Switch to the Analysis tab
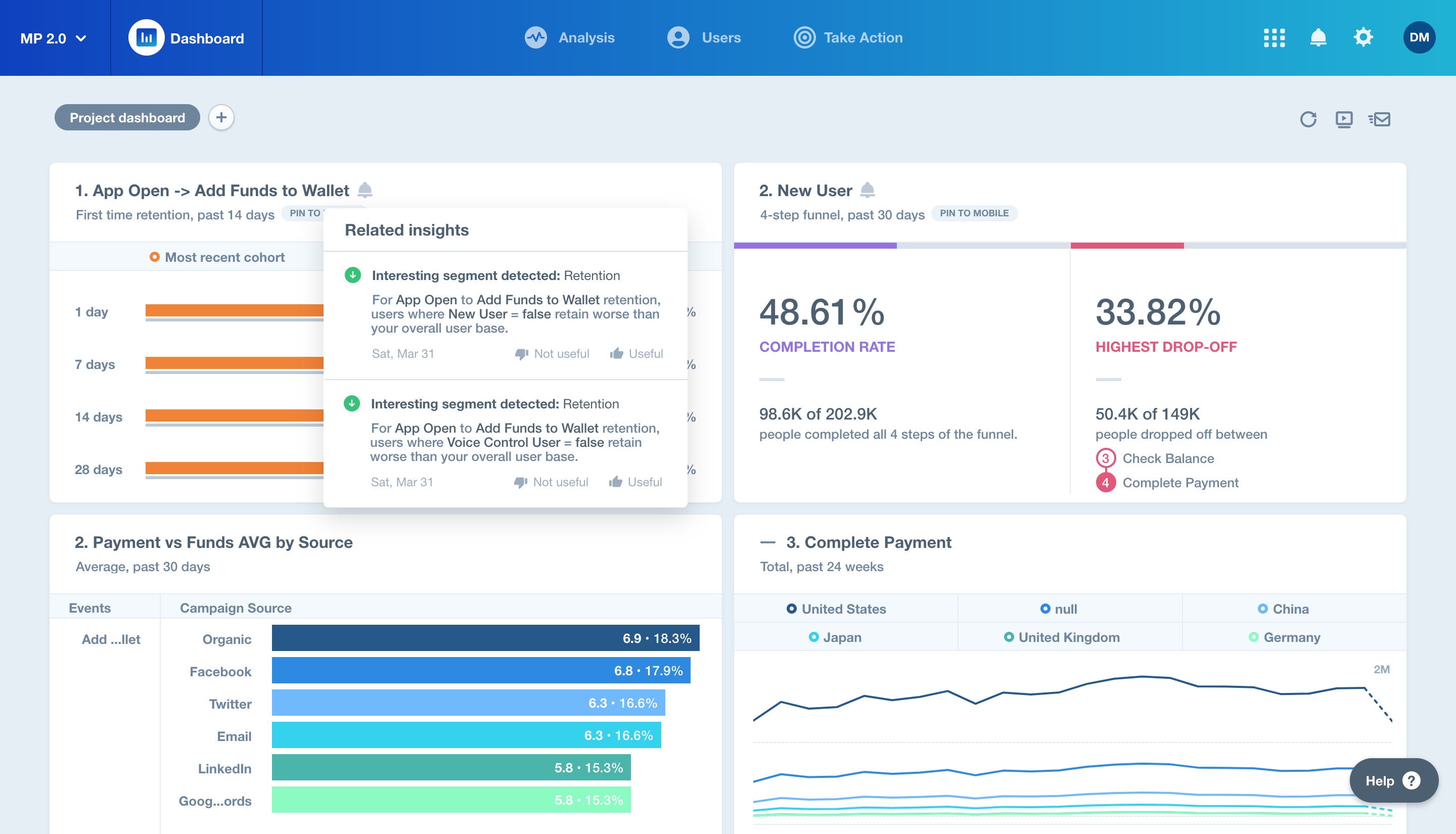This screenshot has width=1456, height=834. pos(570,38)
